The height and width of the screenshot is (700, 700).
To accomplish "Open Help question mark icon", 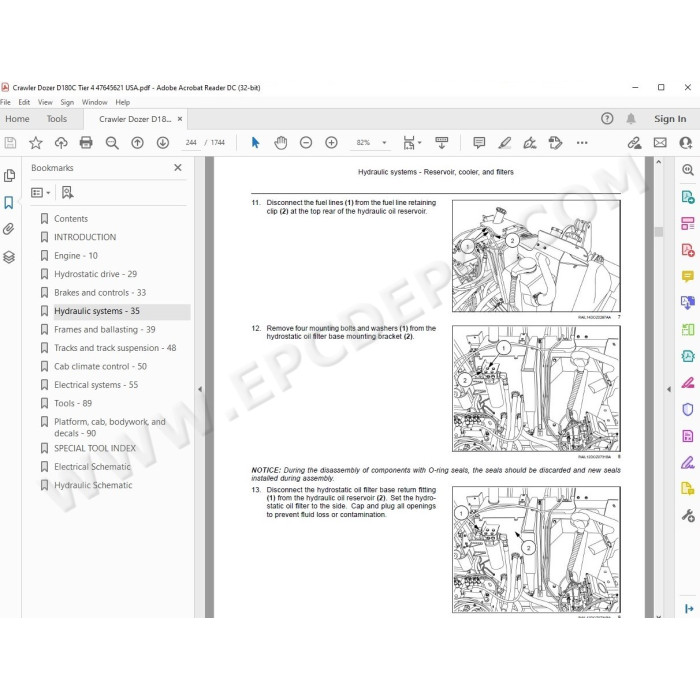I will tap(607, 119).
